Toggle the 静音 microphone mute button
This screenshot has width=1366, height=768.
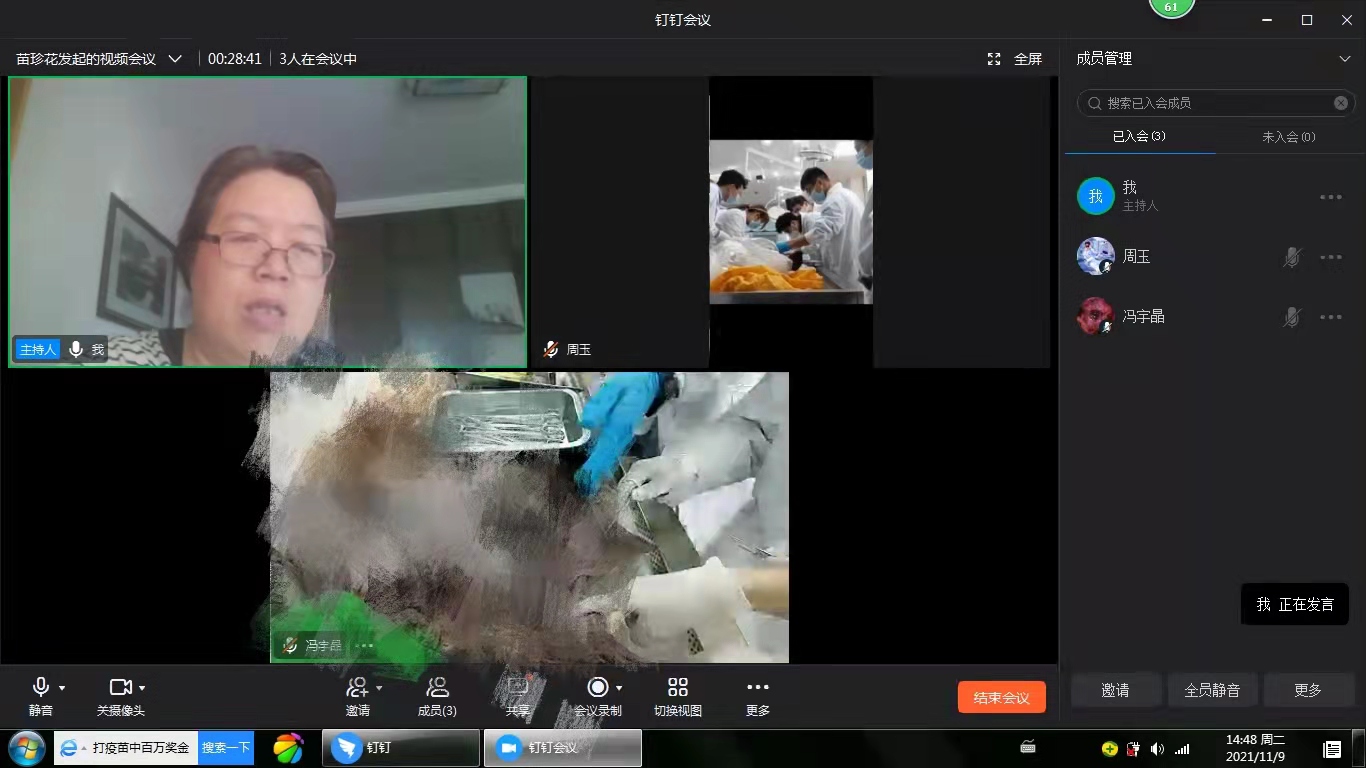pyautogui.click(x=41, y=688)
